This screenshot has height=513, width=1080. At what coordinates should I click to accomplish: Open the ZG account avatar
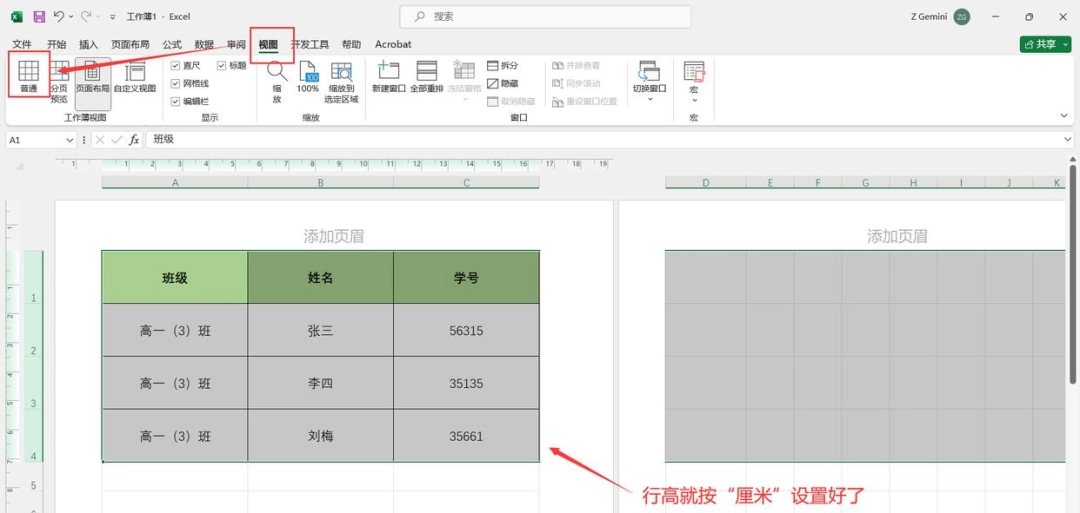pyautogui.click(x=962, y=17)
